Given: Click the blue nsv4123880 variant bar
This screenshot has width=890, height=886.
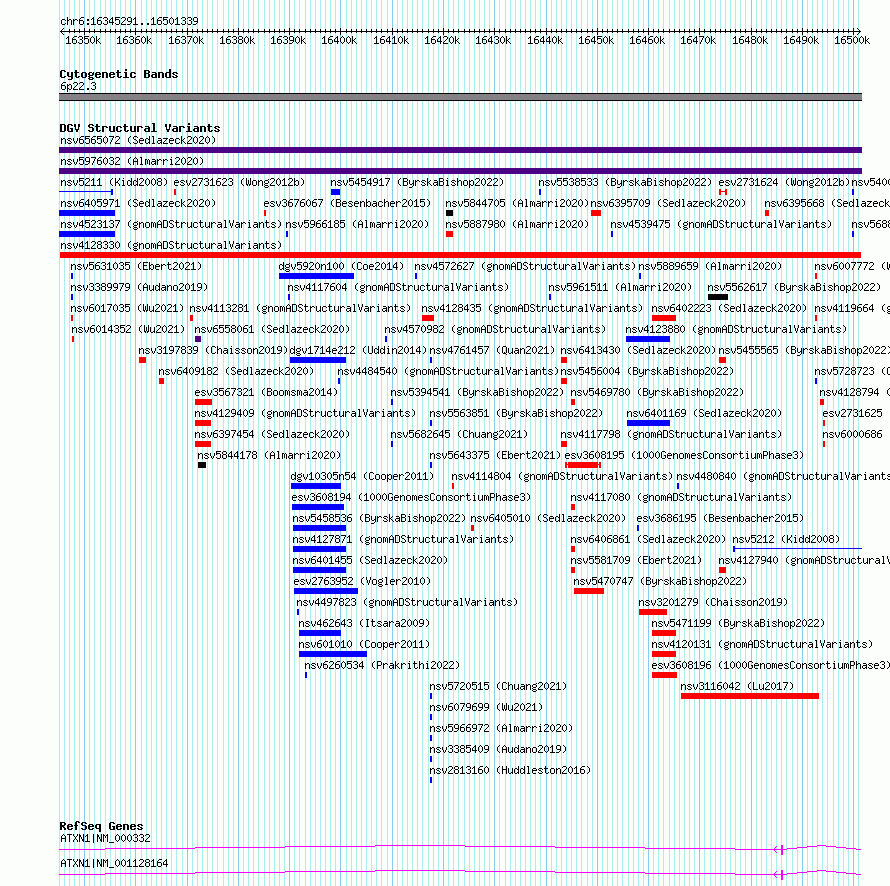Looking at the screenshot, I should click(648, 339).
